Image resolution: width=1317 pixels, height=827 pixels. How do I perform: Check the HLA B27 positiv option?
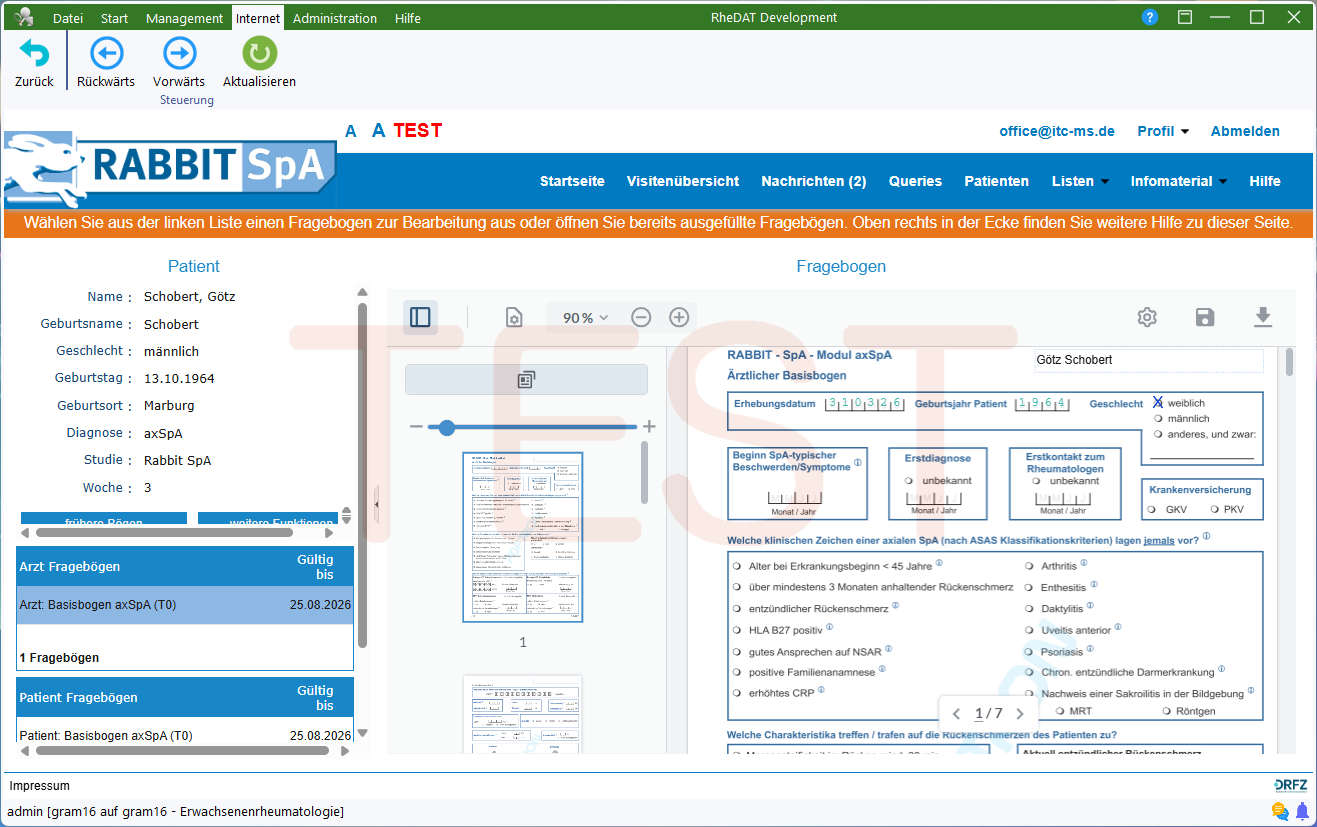pyautogui.click(x=737, y=630)
